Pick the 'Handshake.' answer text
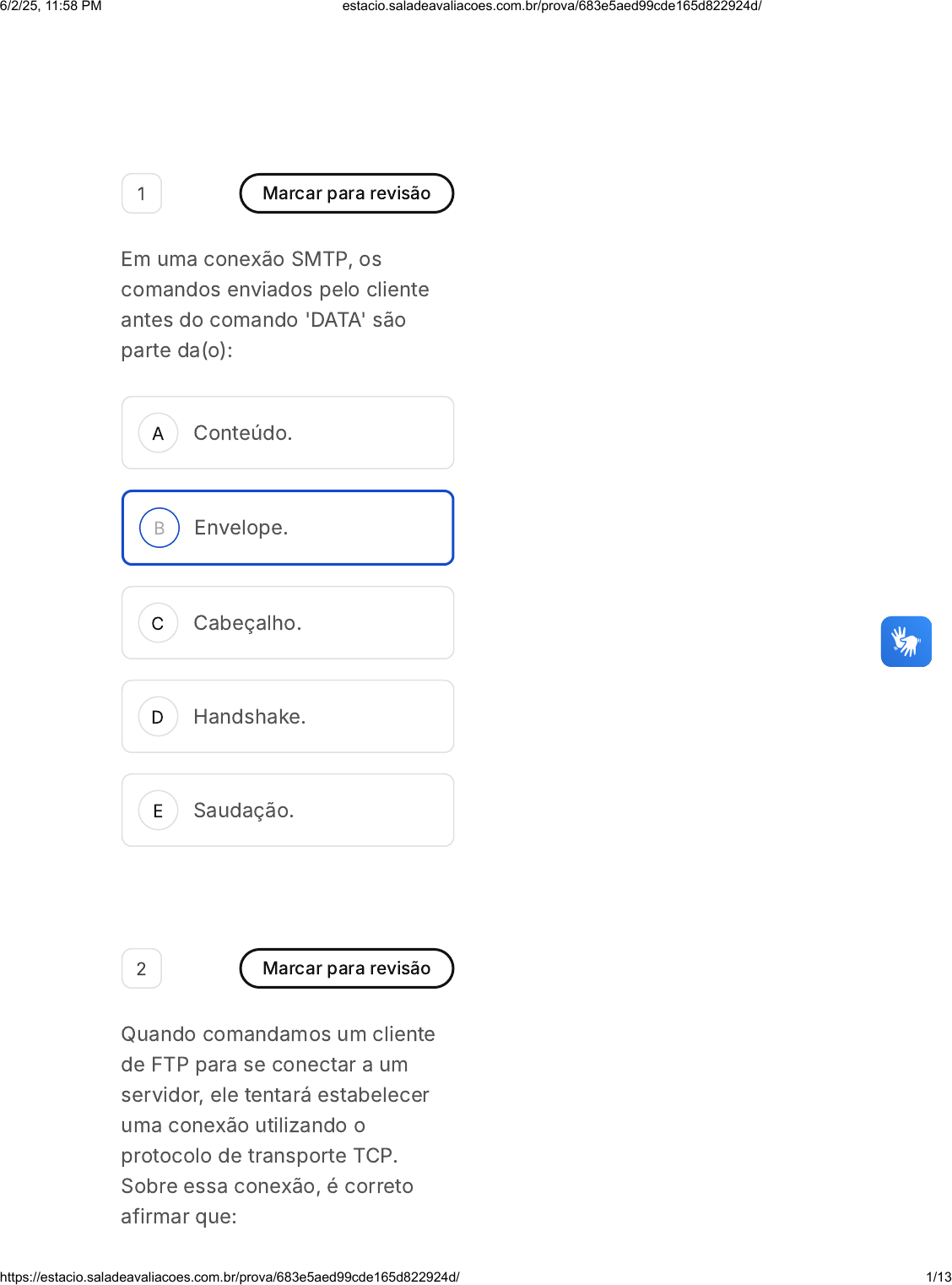Viewport: 952px width, 1285px height. 250,717
